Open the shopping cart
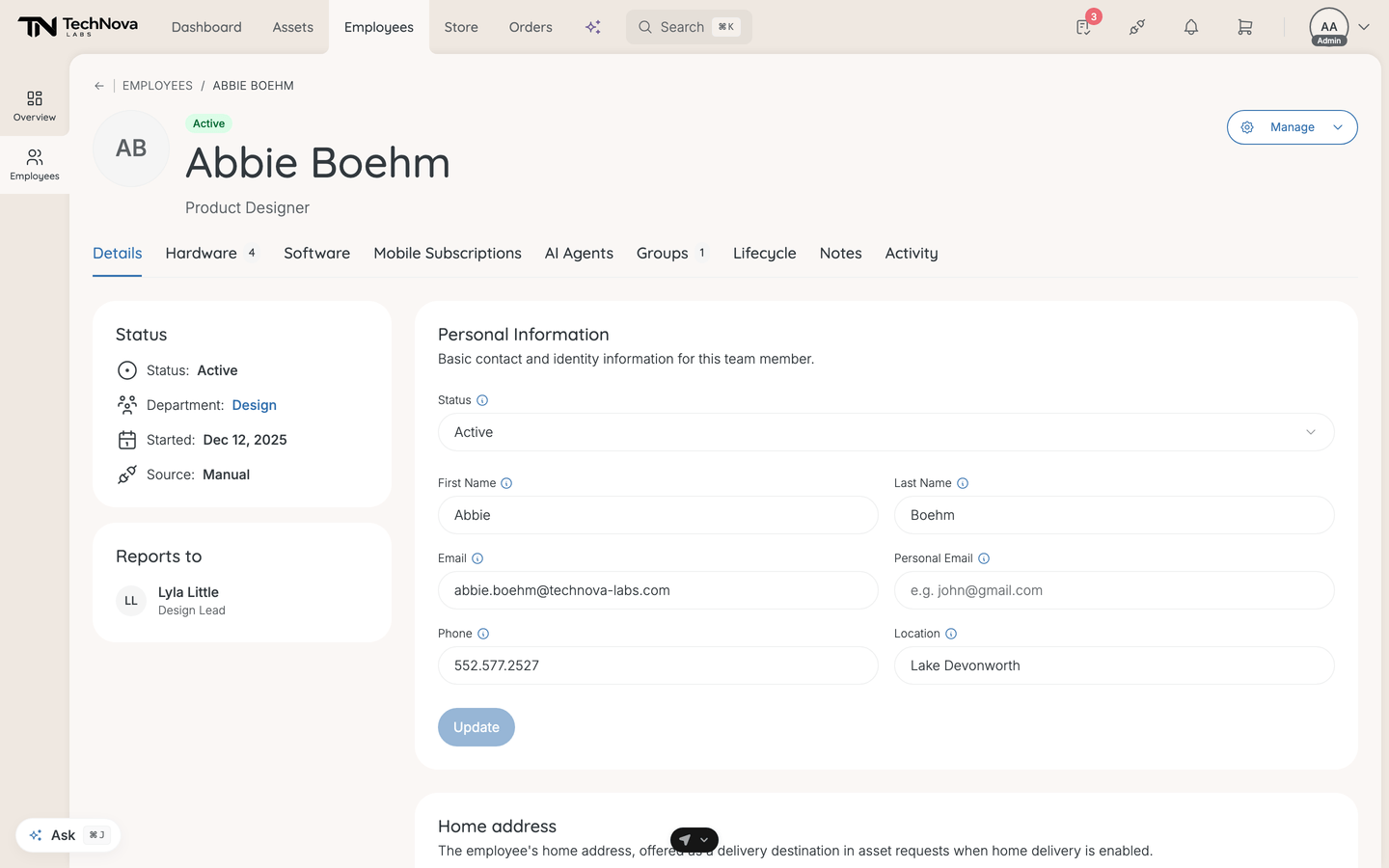The image size is (1389, 868). tap(1245, 27)
